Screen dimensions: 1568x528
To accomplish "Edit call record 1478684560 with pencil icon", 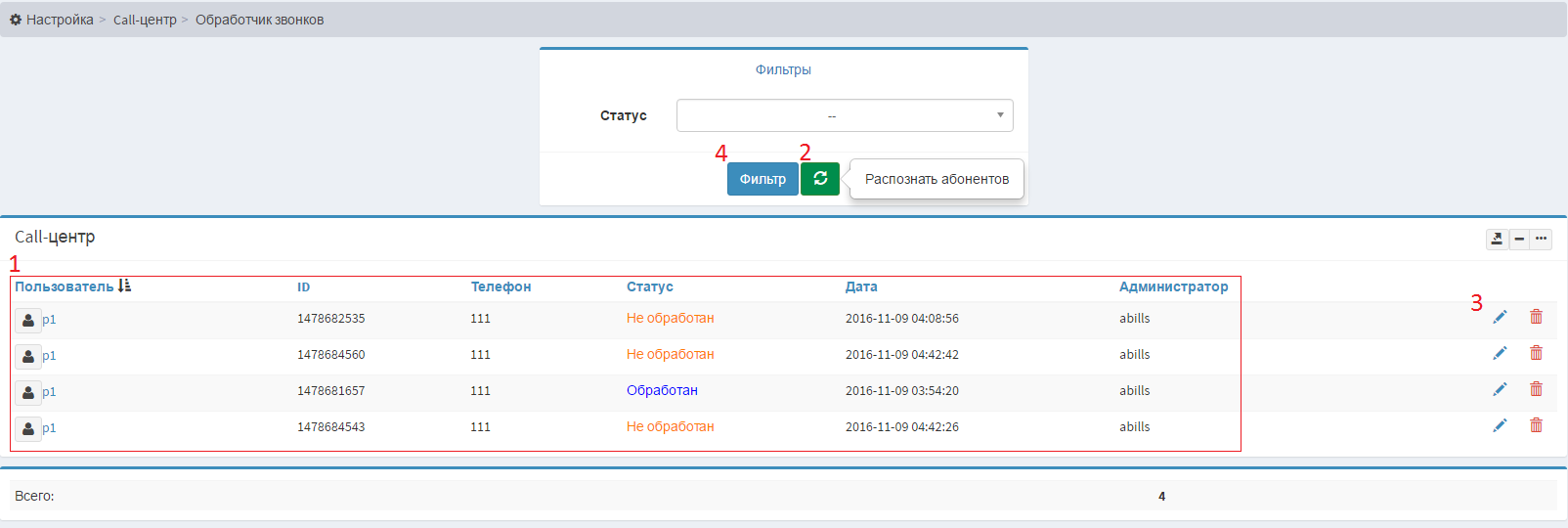I will pyautogui.click(x=1500, y=353).
